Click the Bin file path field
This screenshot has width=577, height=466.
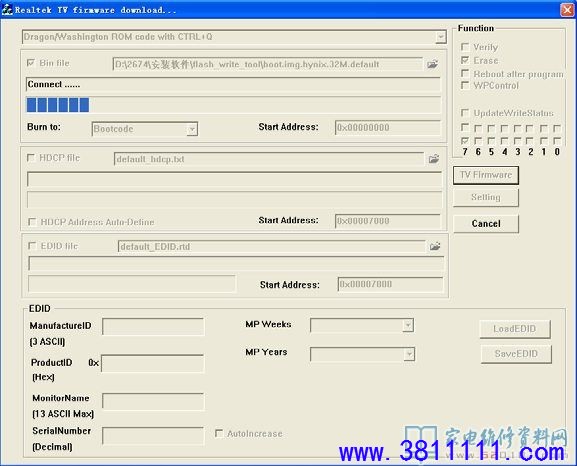[268, 64]
